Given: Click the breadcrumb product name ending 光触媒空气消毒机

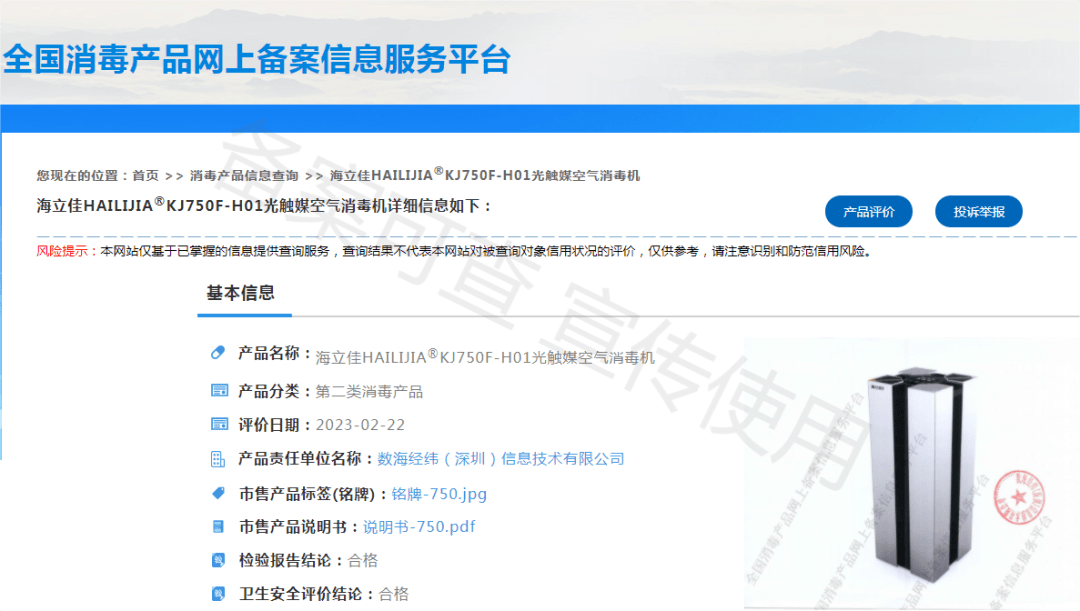Looking at the screenshot, I should (485, 175).
